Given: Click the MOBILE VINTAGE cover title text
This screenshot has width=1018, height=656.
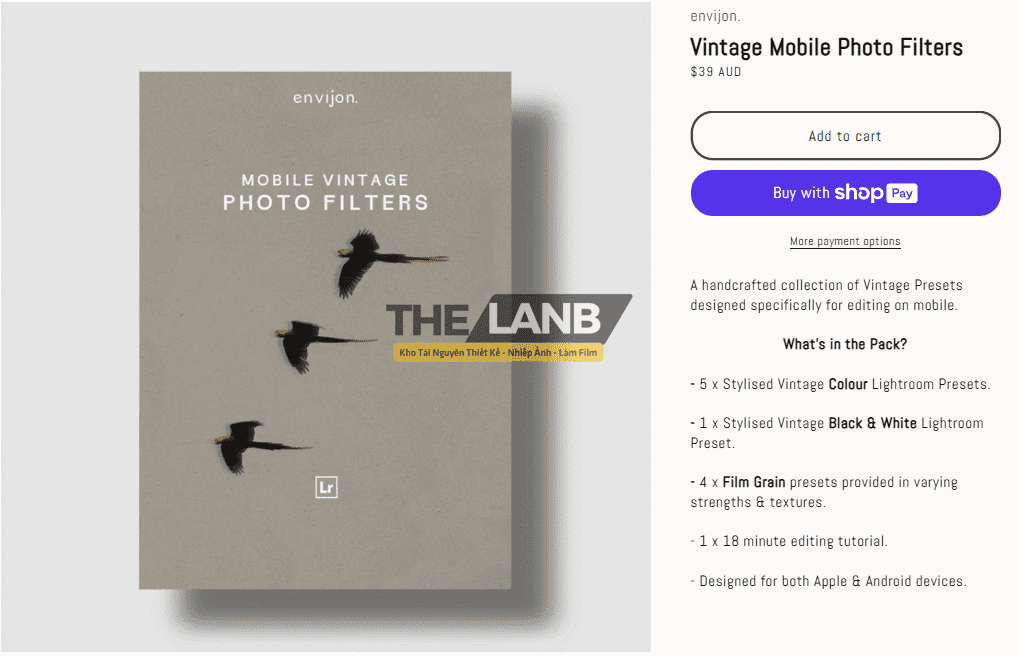Looking at the screenshot, I should click(x=325, y=180).
